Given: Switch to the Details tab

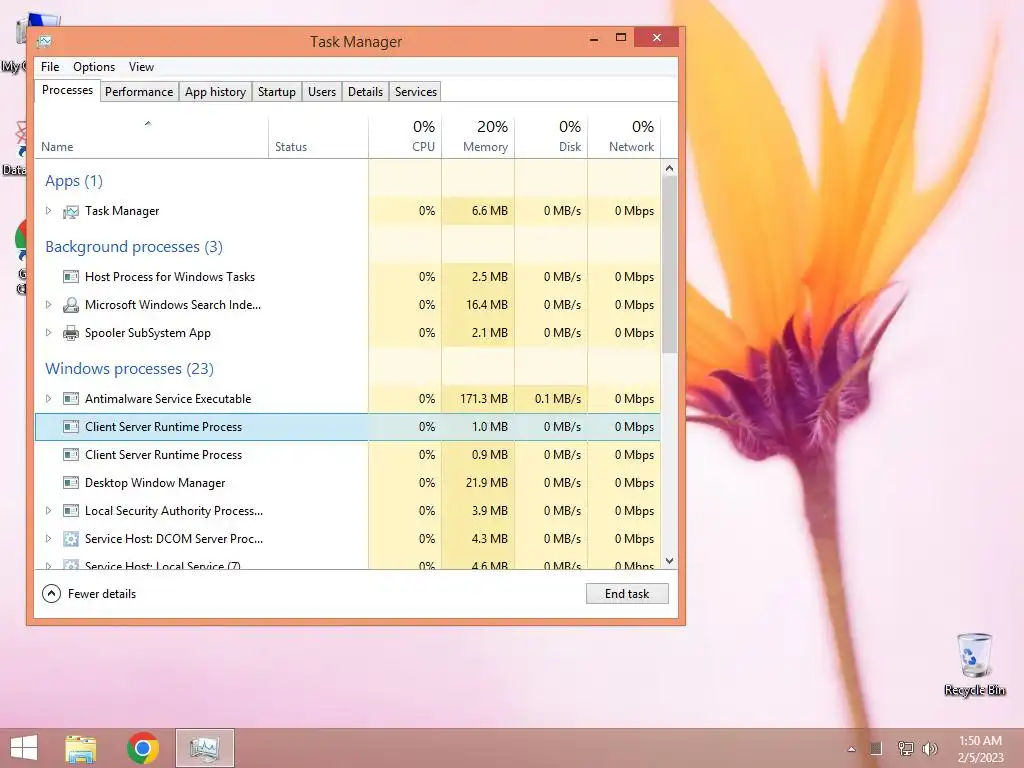Looking at the screenshot, I should click(365, 91).
